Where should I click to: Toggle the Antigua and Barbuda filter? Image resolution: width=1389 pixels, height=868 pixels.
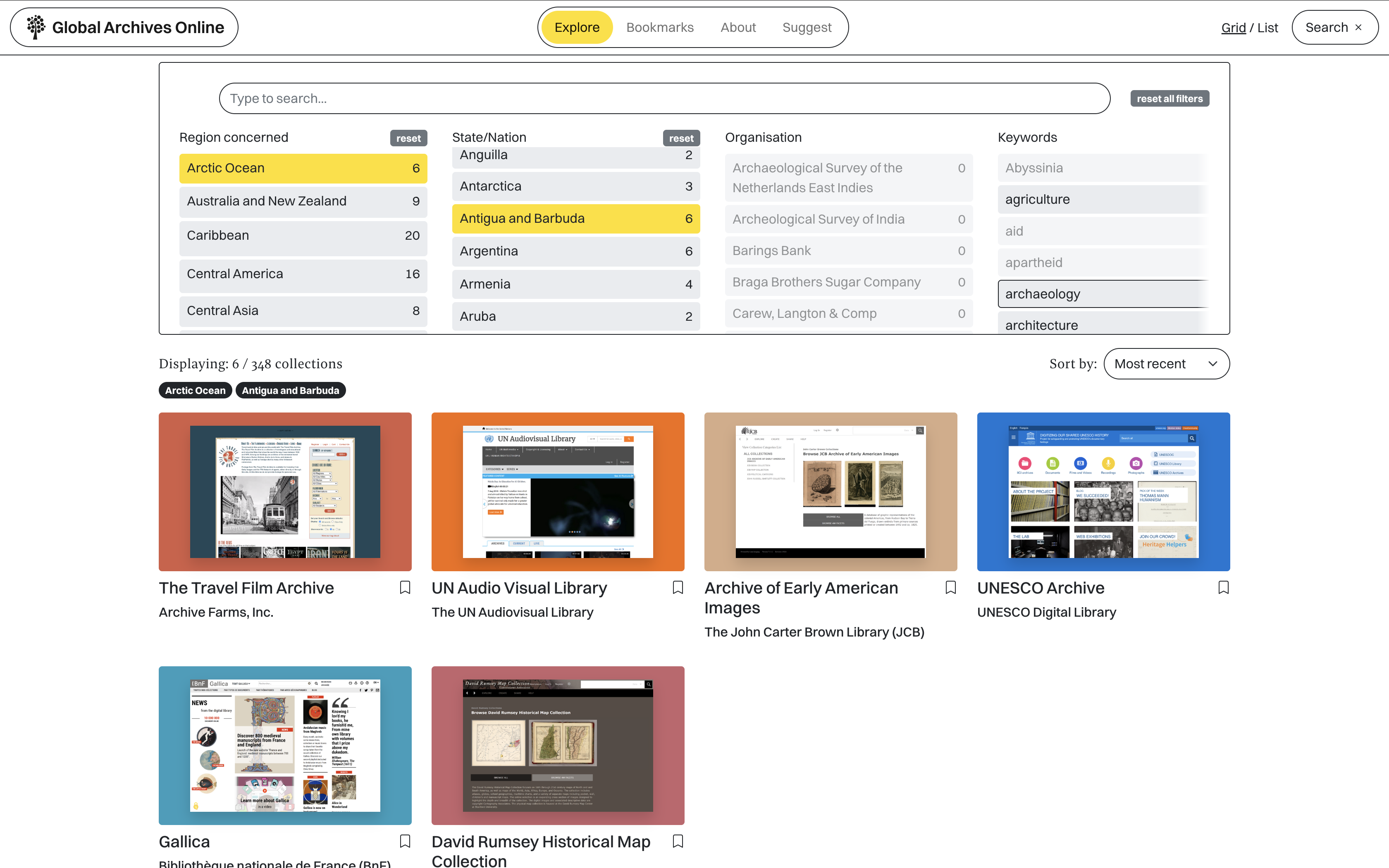click(x=576, y=219)
